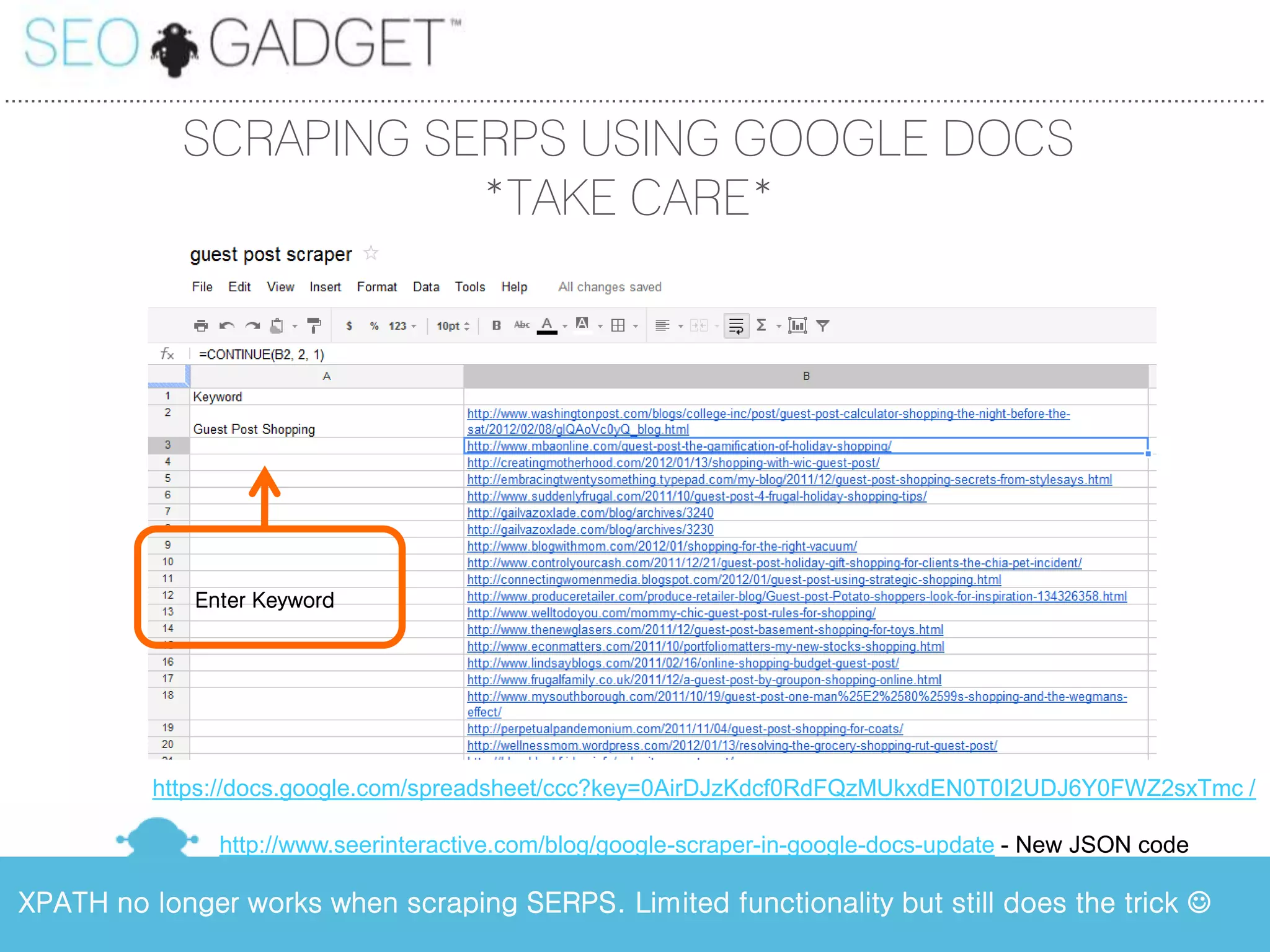Toggle the wrap text button
Viewport: 1270px width, 952px height.
[x=736, y=325]
